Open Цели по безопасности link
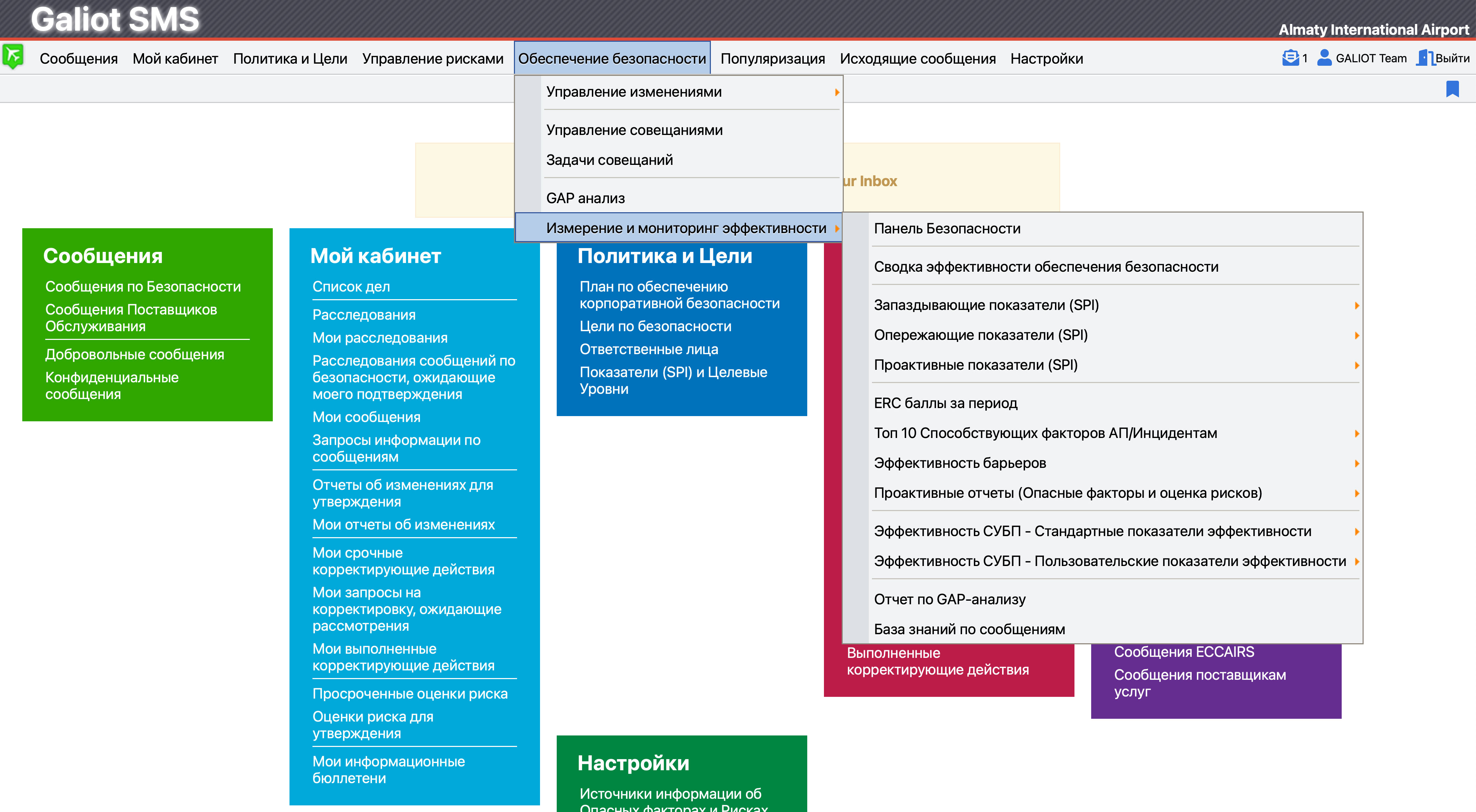This screenshot has width=1476, height=812. [656, 326]
